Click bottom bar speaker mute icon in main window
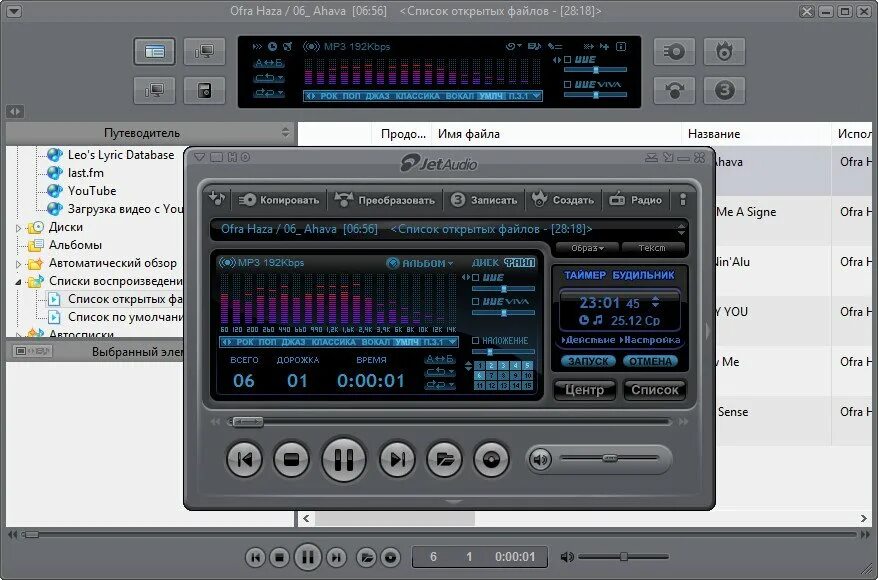Viewport: 878px width, 580px height. coord(567,557)
